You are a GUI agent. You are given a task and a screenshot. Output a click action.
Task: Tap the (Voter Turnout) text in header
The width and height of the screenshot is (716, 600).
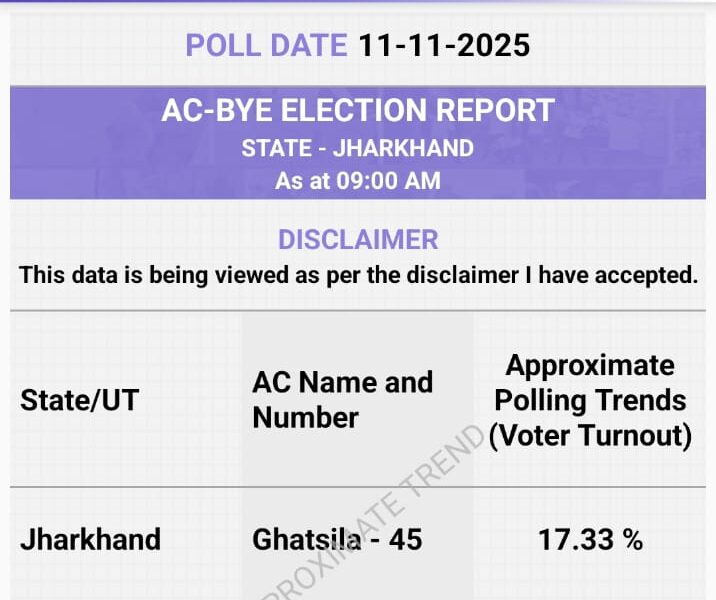tap(590, 437)
